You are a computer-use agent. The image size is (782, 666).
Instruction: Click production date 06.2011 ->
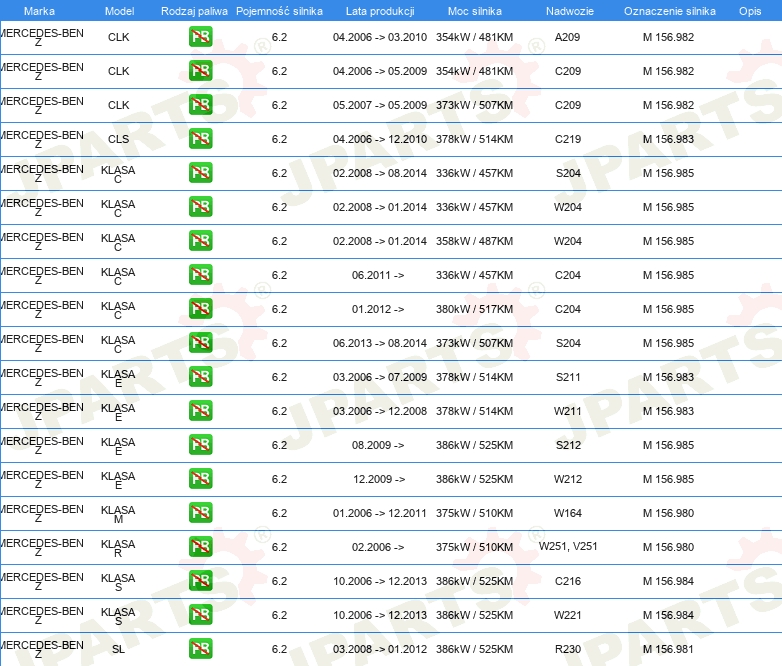pos(378,275)
